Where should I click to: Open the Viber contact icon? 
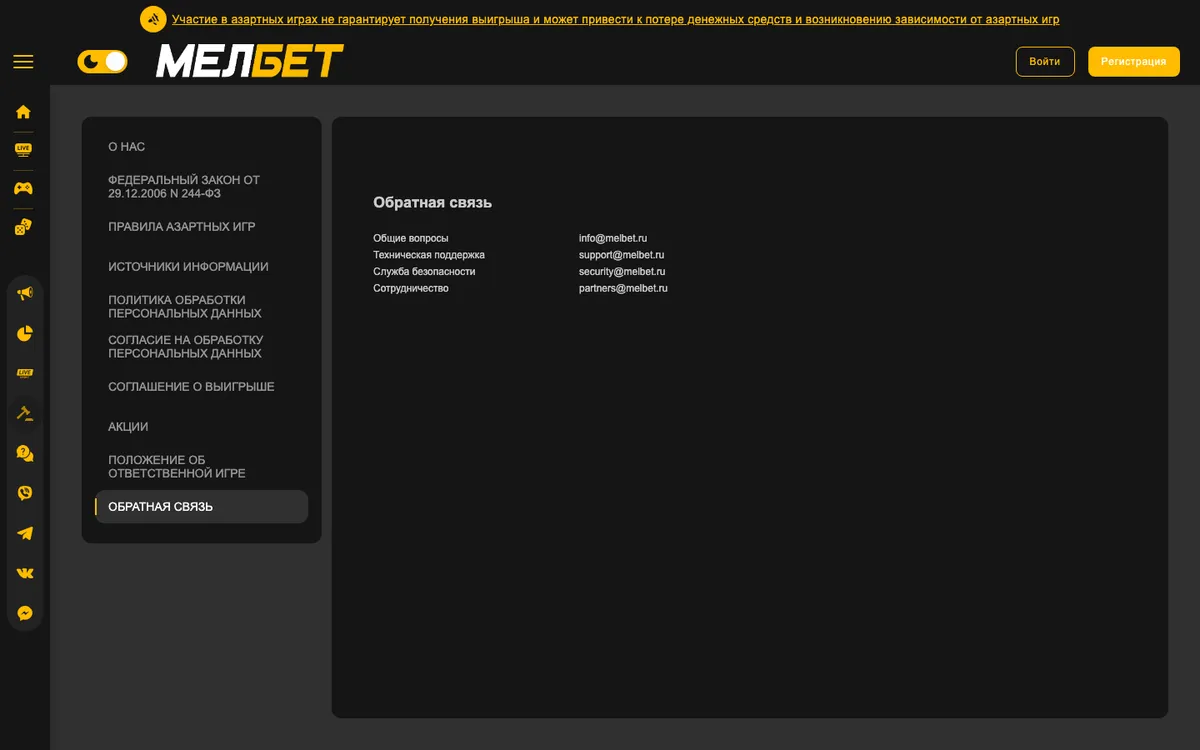tap(25, 493)
